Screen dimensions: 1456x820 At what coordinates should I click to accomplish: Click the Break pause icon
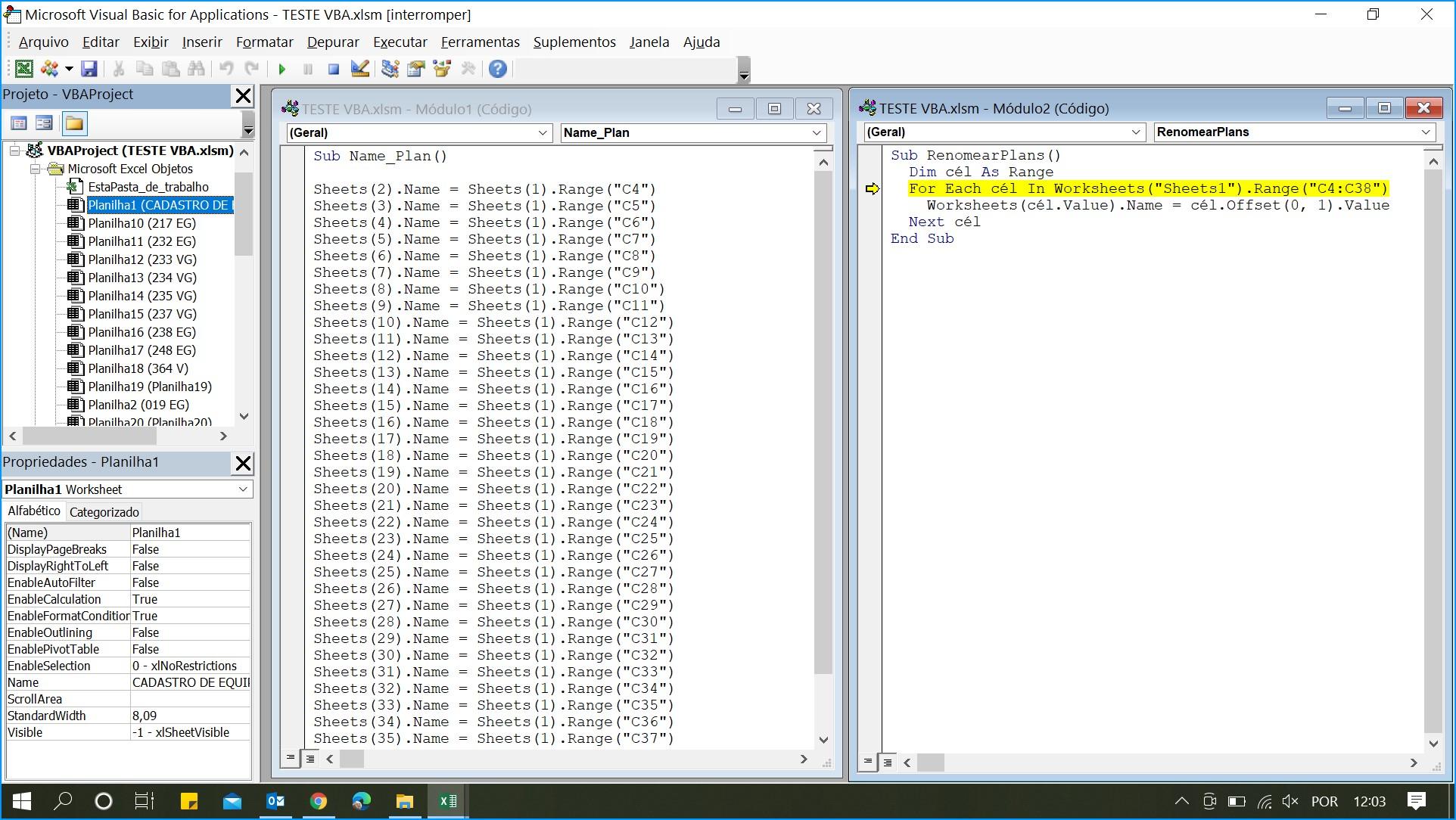click(308, 69)
